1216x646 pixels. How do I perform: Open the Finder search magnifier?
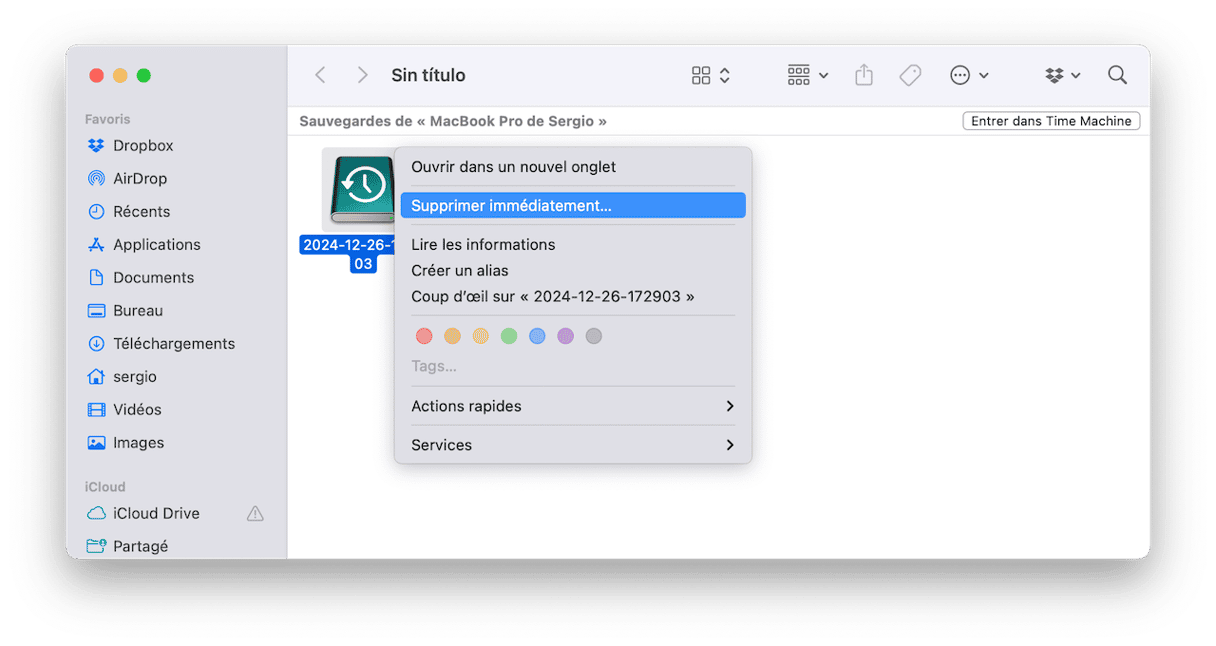pos(1117,75)
